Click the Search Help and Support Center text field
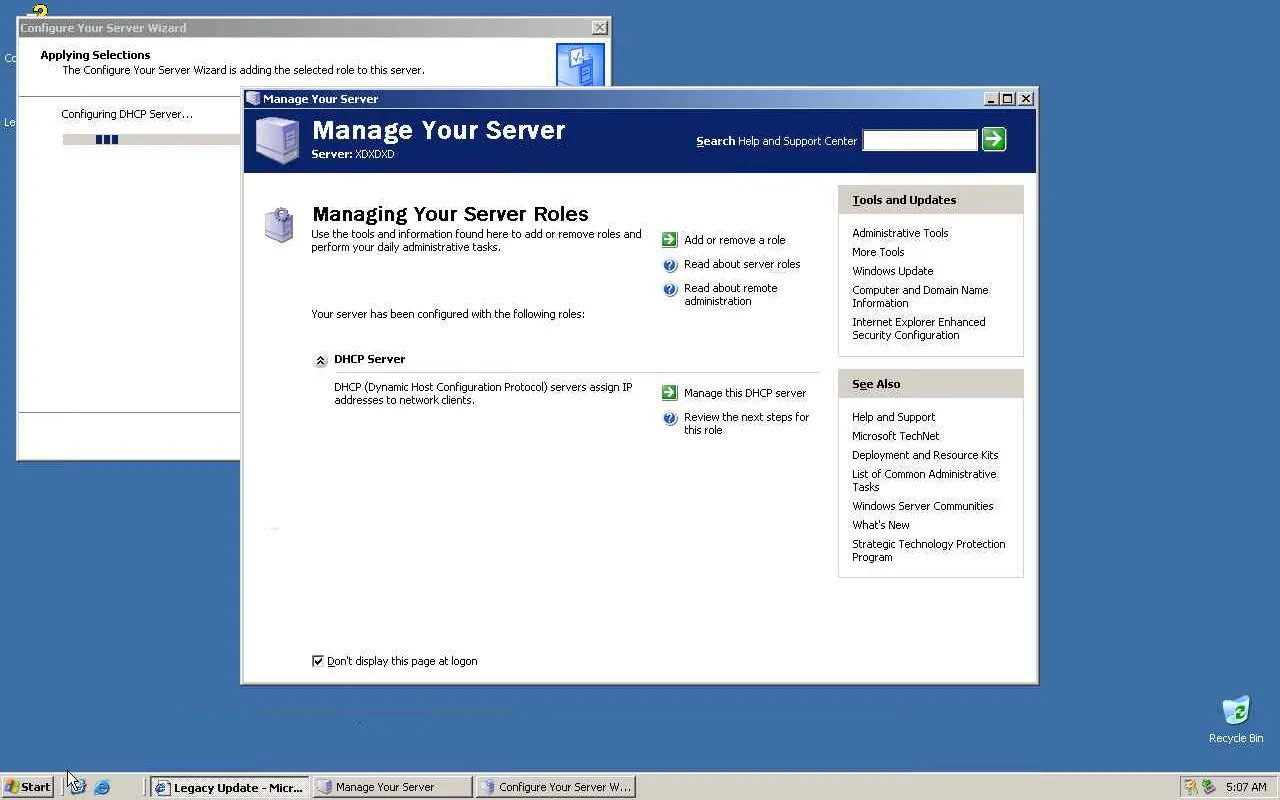Image resolution: width=1280 pixels, height=800 pixels. pyautogui.click(x=920, y=141)
